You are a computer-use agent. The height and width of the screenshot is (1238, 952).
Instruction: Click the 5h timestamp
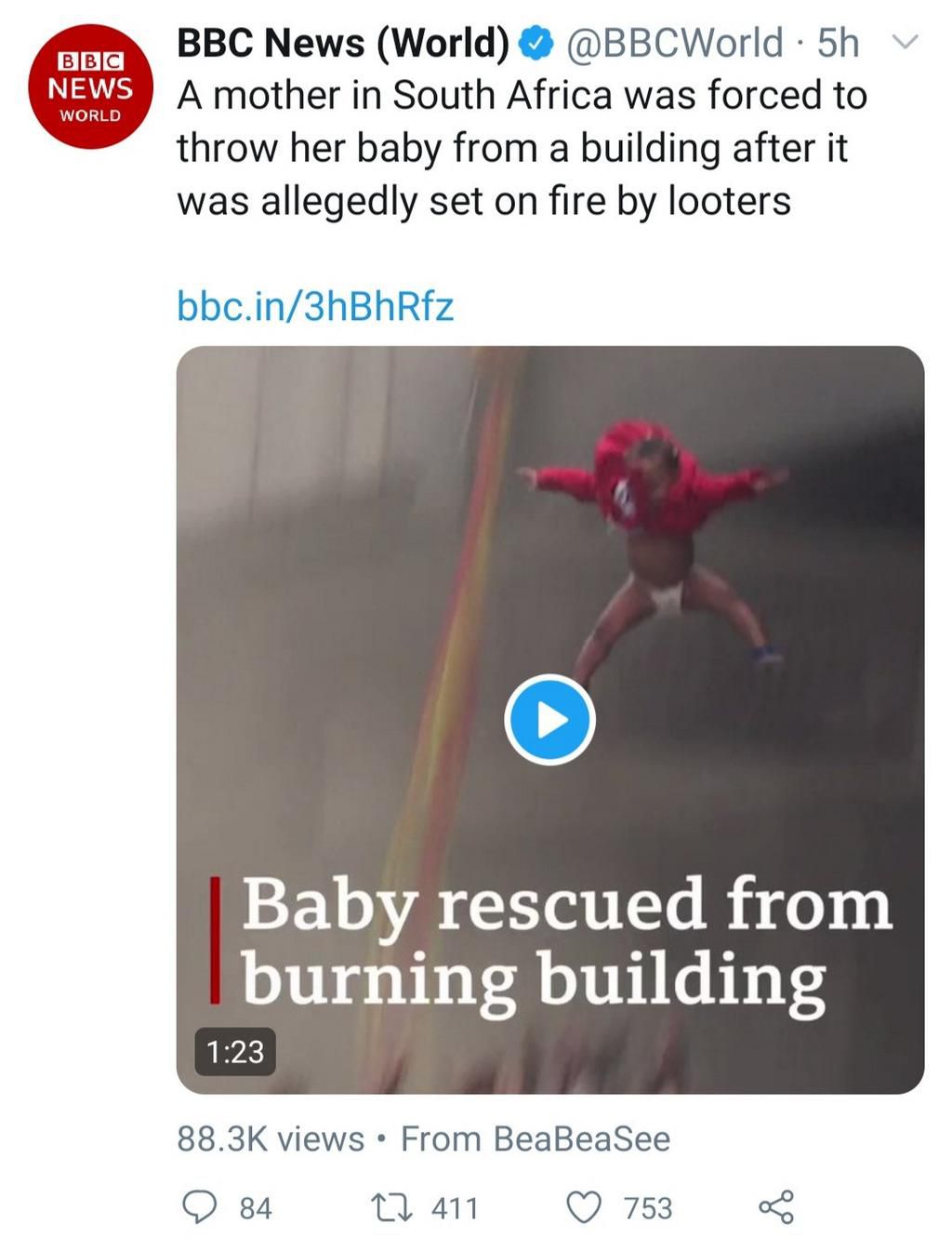pos(837,43)
